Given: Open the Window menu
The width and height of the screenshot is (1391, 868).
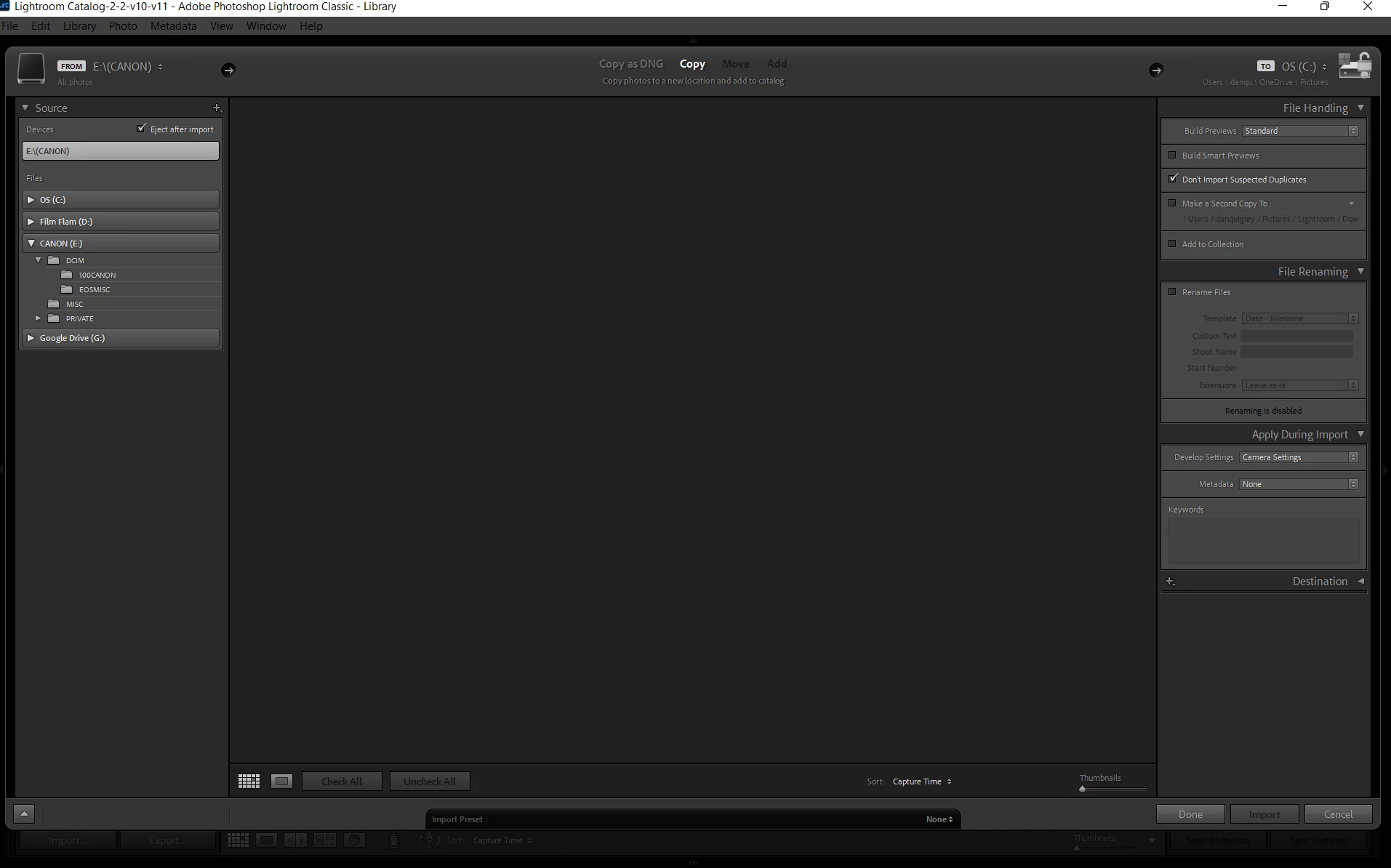Looking at the screenshot, I should click(266, 26).
